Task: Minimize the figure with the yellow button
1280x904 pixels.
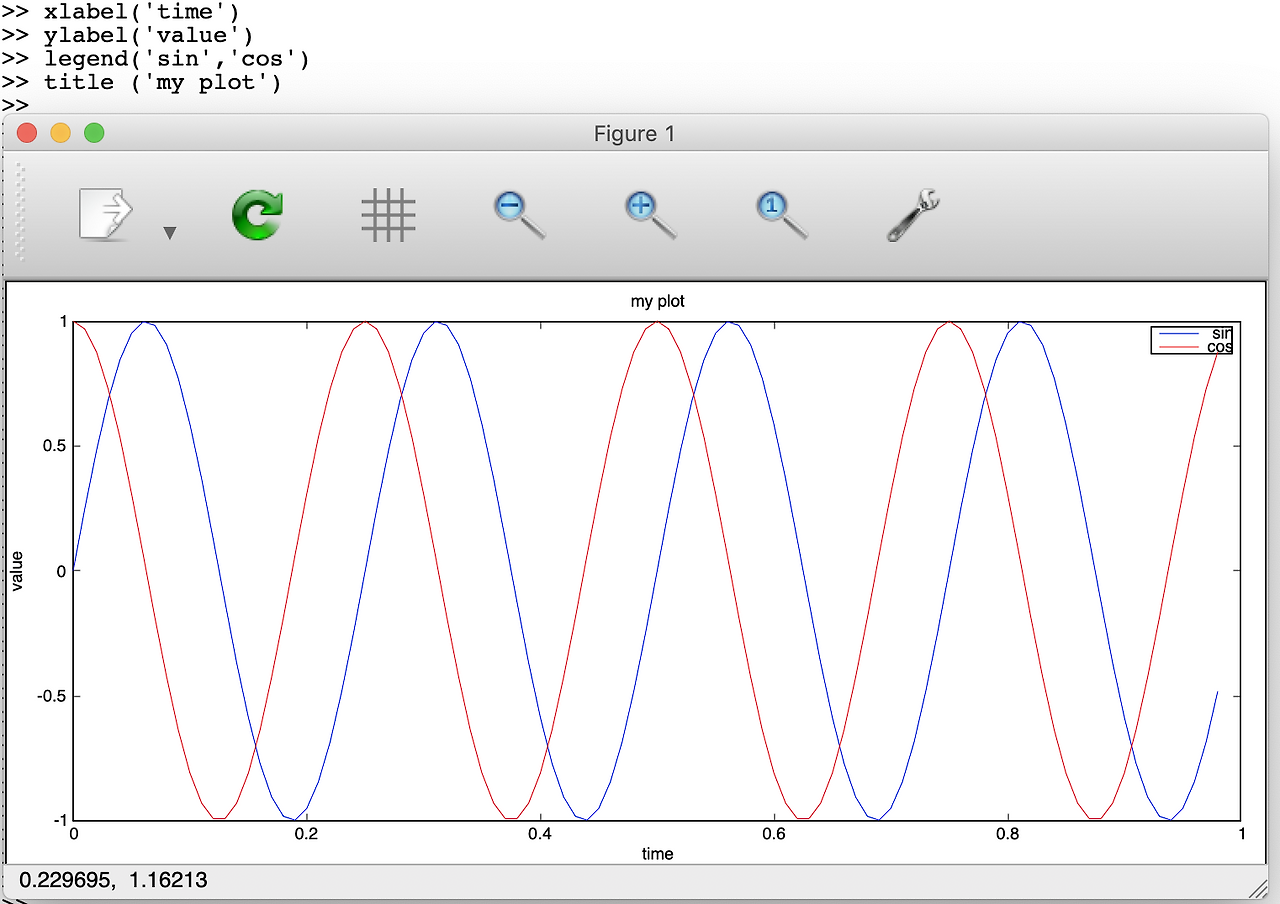Action: [x=60, y=131]
